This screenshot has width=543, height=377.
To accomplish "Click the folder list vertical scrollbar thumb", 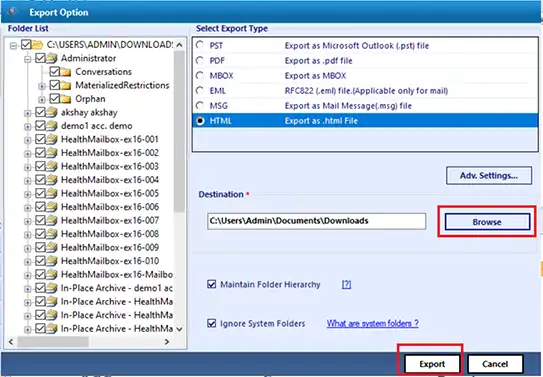I will (179, 132).
